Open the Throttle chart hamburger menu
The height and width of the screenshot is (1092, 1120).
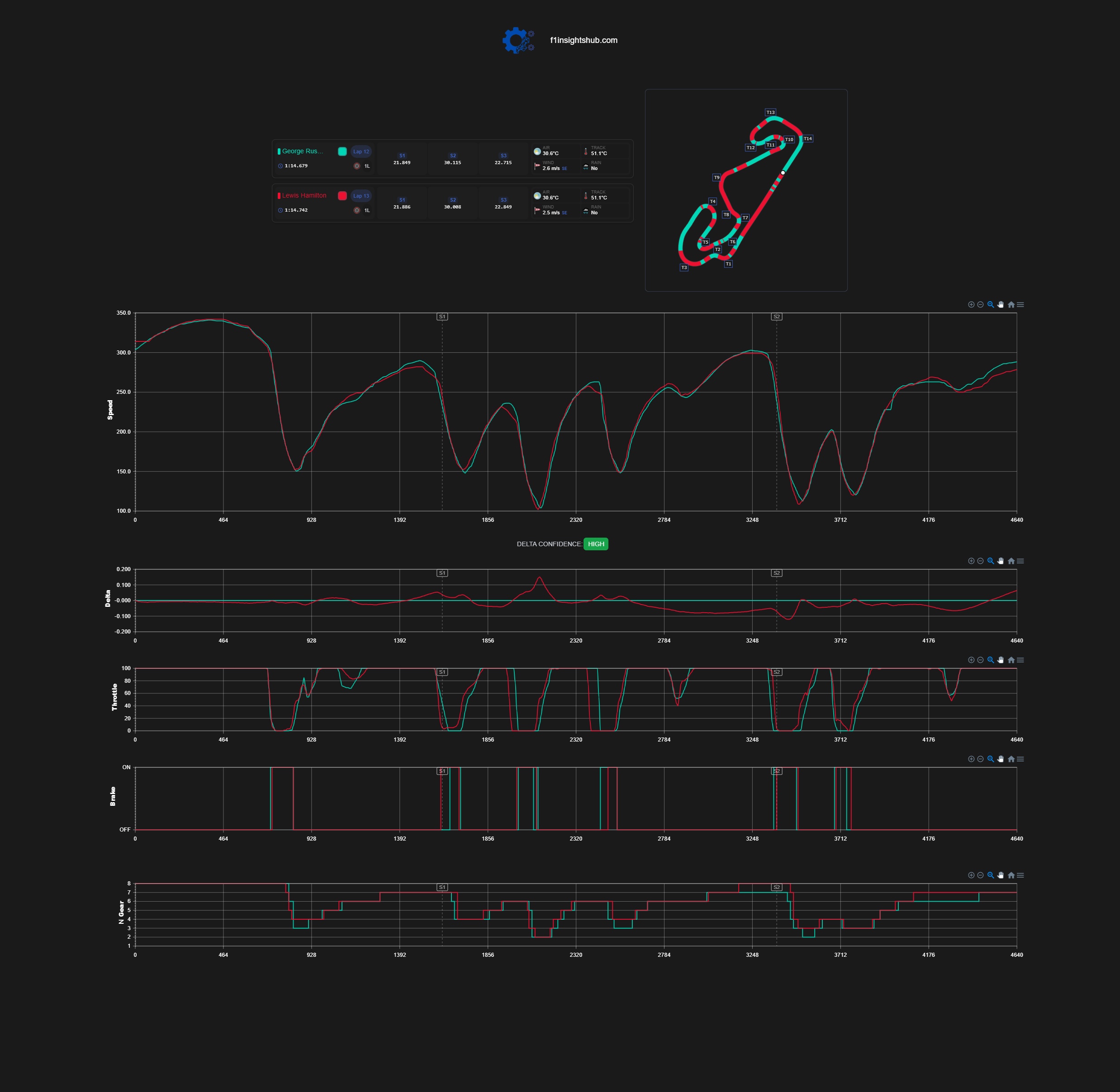tap(1020, 660)
